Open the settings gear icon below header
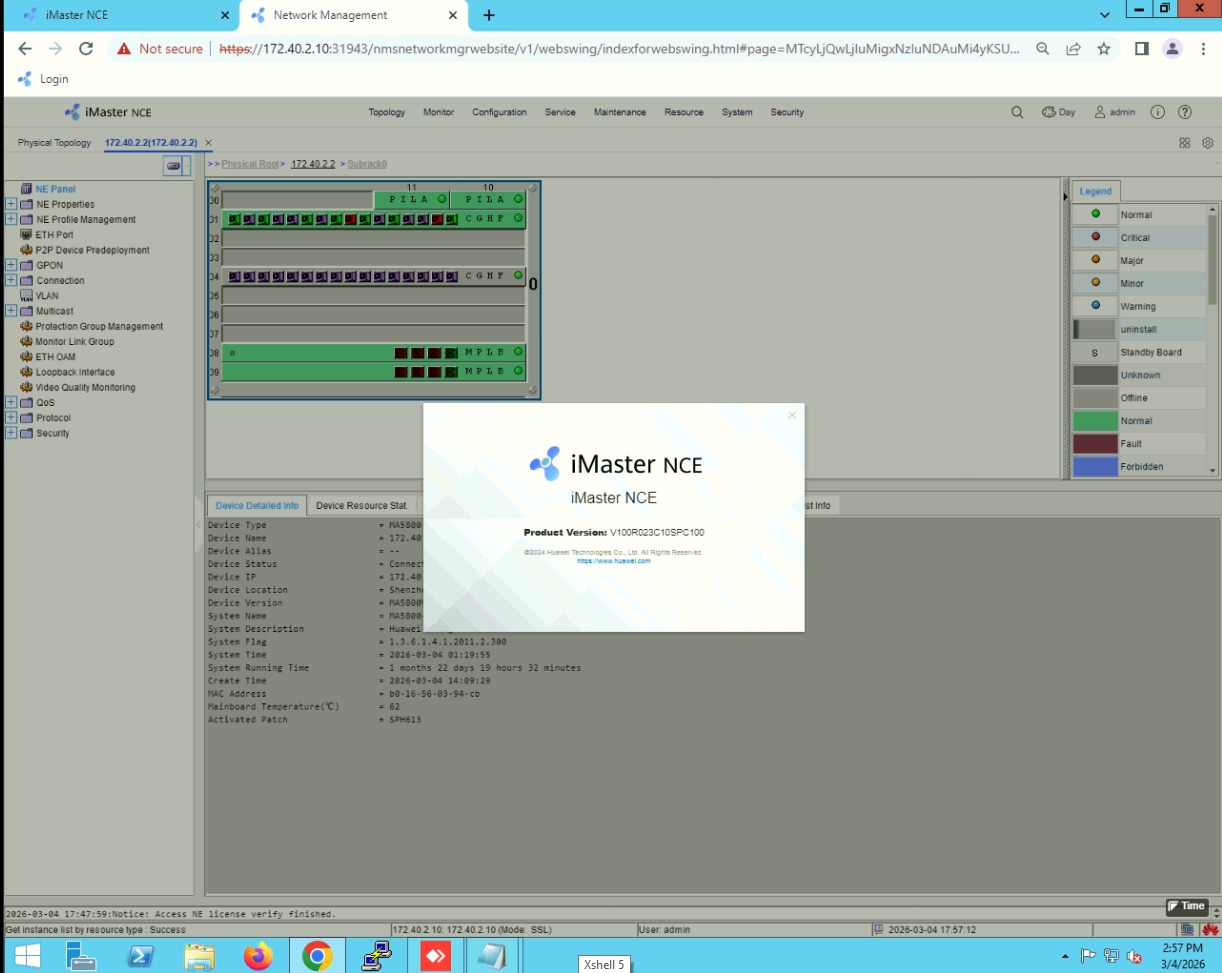The width and height of the screenshot is (1222, 973). pyautogui.click(x=1207, y=143)
